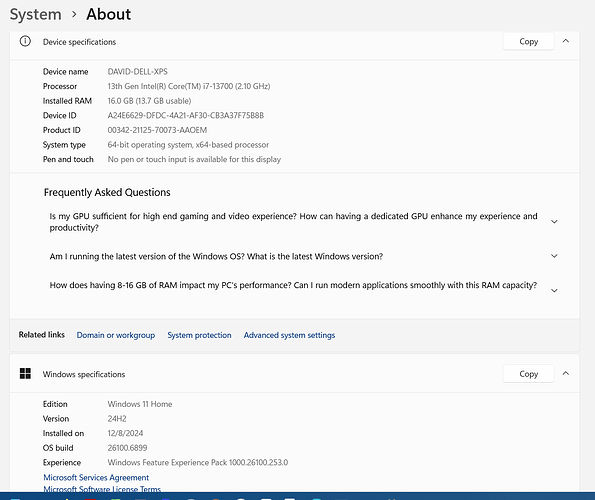The width and height of the screenshot is (595, 500).
Task: Open System protection link
Action: (x=199, y=335)
